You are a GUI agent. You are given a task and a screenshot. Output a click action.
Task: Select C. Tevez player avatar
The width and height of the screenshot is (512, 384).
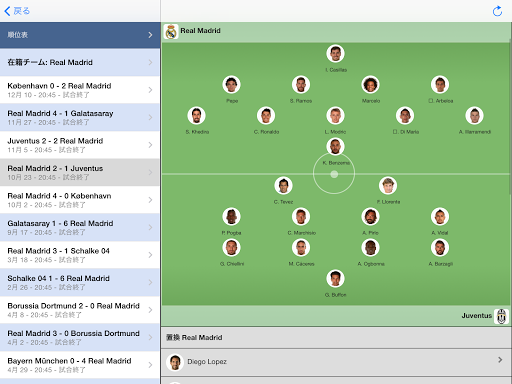coord(283,186)
